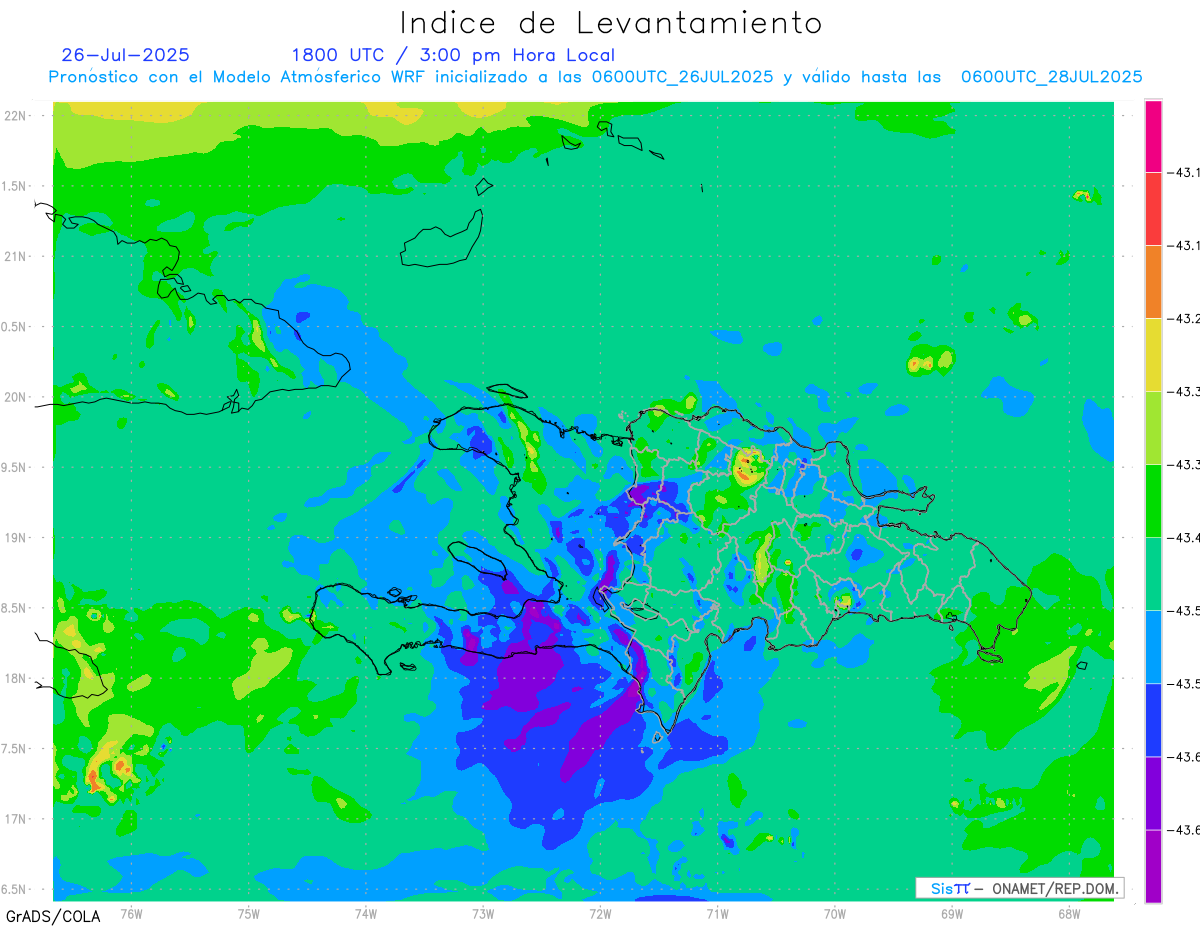The width and height of the screenshot is (1200, 927).
Task: Click the '21N' latitude axis label
Action: coord(17,256)
